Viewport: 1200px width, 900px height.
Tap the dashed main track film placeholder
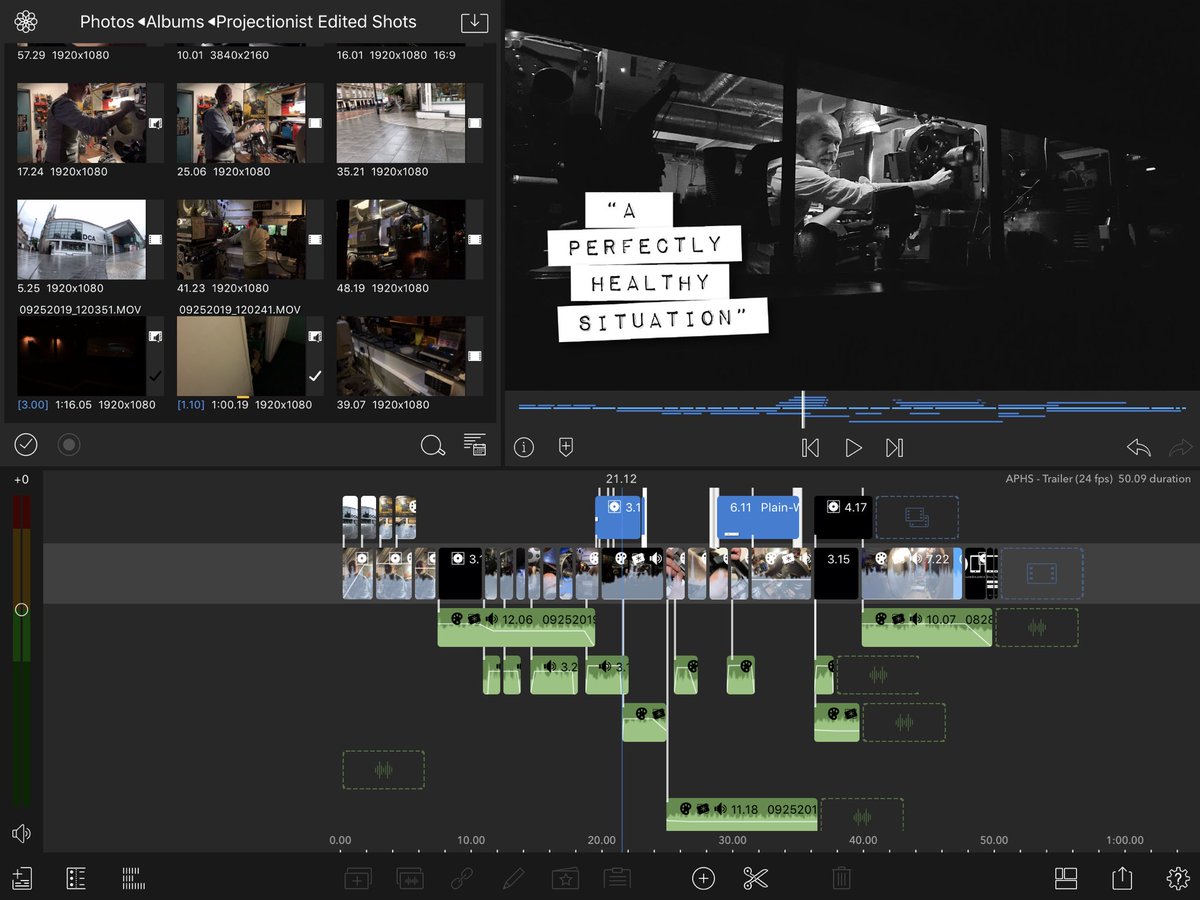pos(1041,573)
